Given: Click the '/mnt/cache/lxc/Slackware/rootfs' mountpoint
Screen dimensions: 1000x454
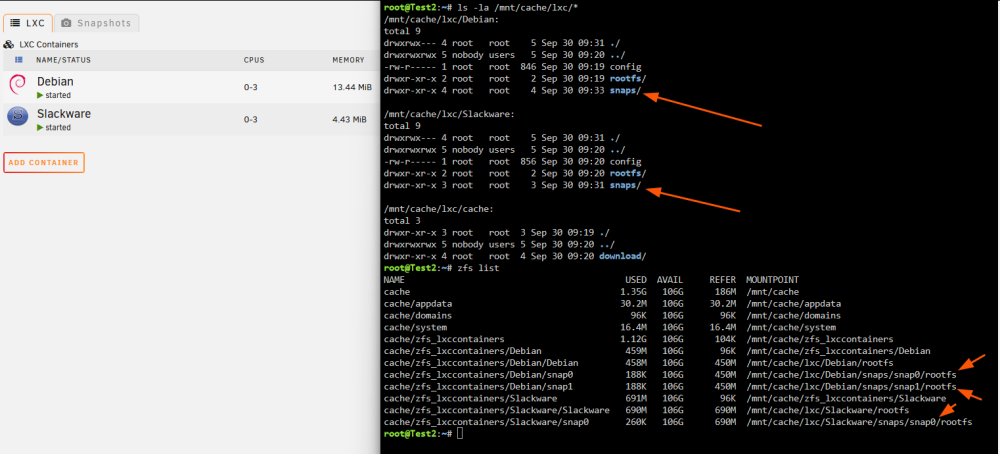Looking at the screenshot, I should [x=827, y=411].
